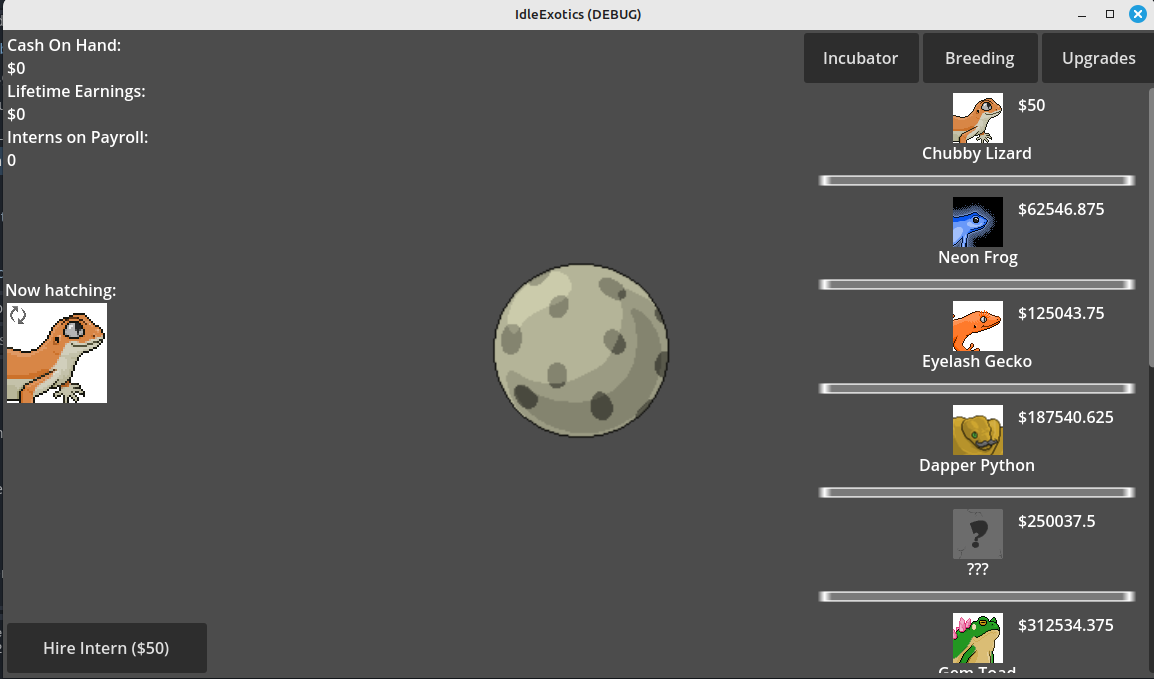Screen dimensions: 1154x679
Task: Click the Now hatching lizard thumbnail
Action: [56, 352]
